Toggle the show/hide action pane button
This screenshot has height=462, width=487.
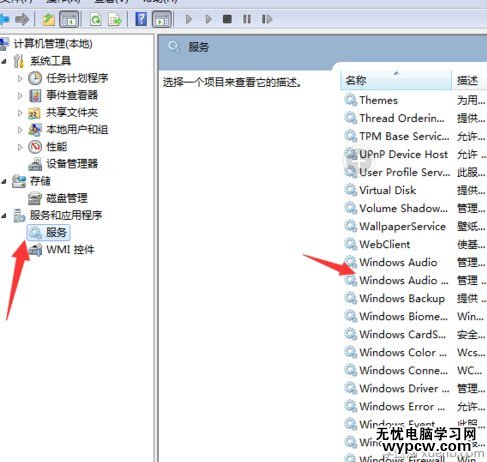pos(162,19)
